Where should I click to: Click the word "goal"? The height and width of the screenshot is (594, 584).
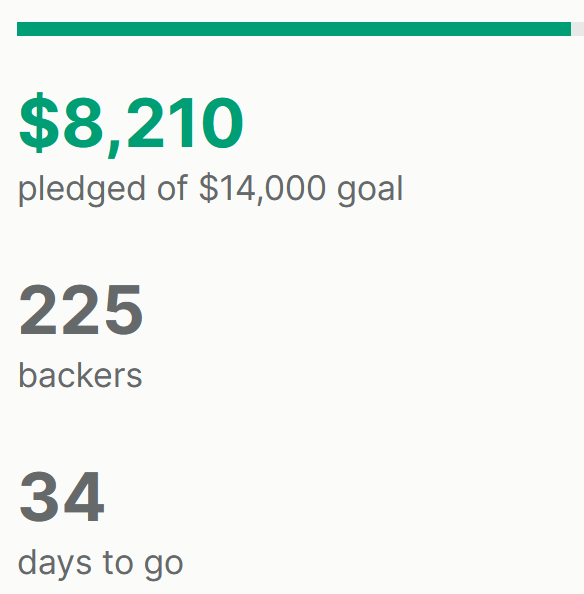pyautogui.click(x=370, y=189)
